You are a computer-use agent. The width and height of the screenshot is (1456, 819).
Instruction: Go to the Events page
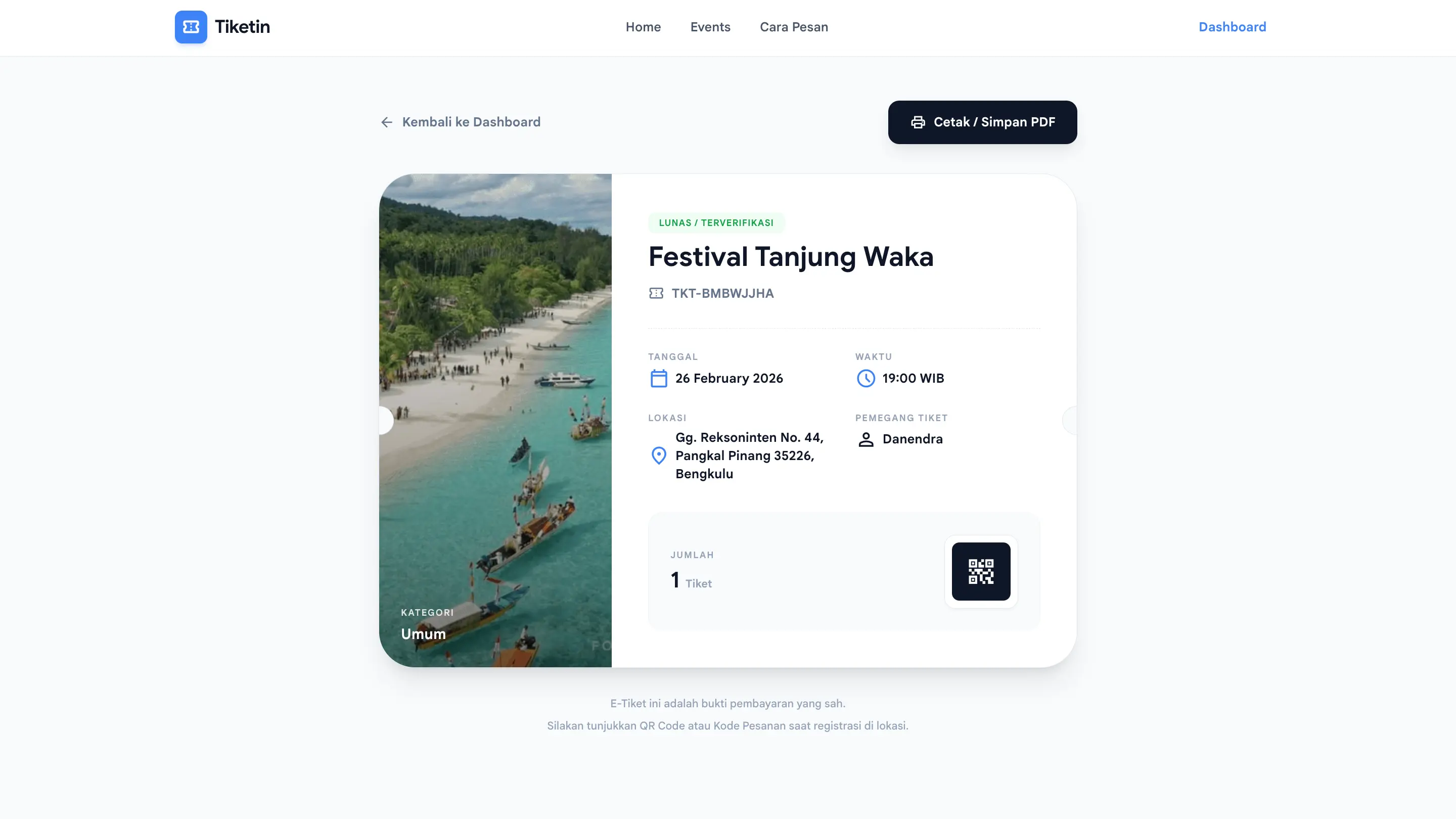click(x=710, y=27)
